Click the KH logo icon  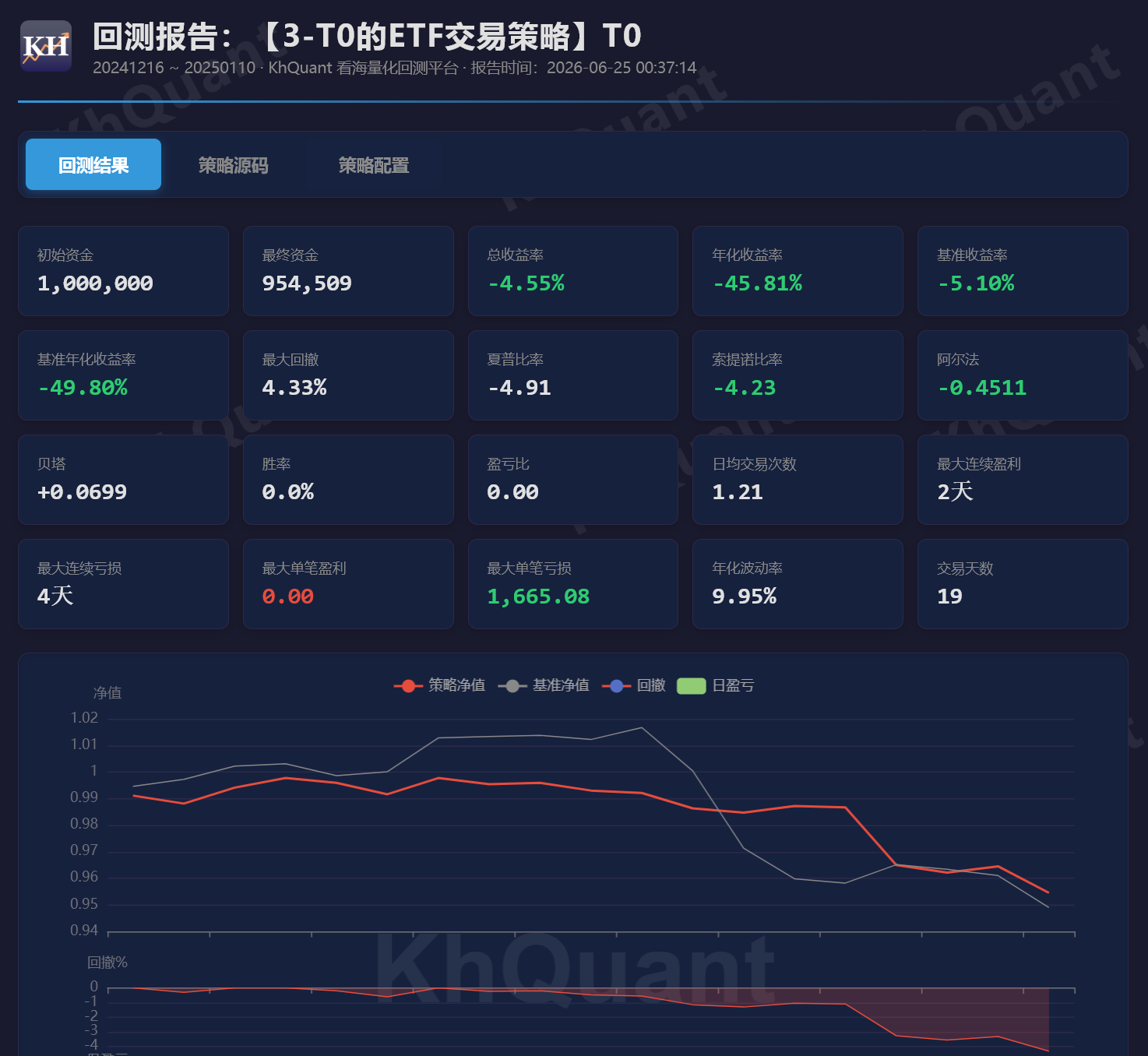coord(46,47)
